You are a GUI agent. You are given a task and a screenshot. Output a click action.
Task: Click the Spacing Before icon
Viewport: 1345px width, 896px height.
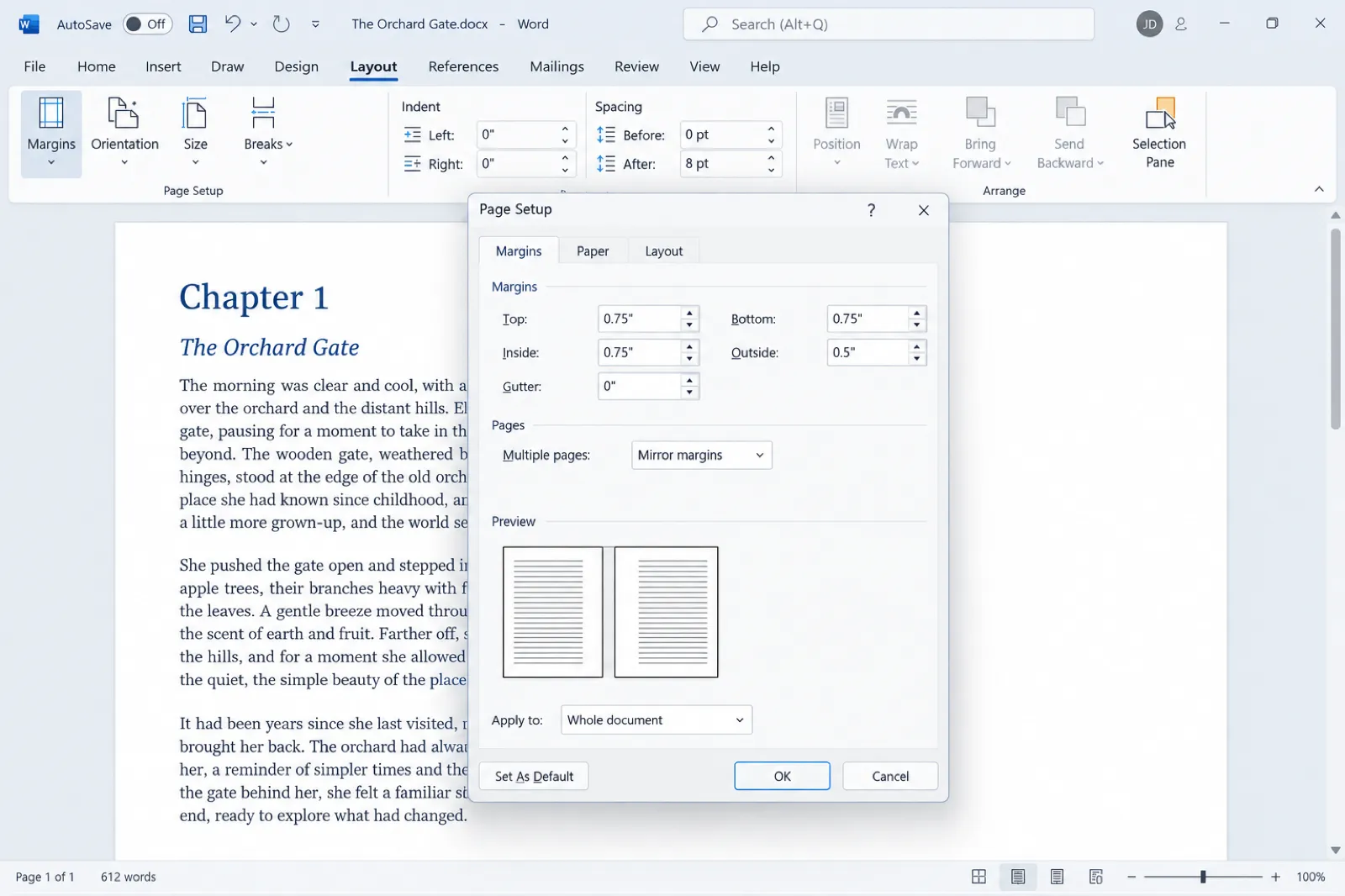(x=605, y=134)
